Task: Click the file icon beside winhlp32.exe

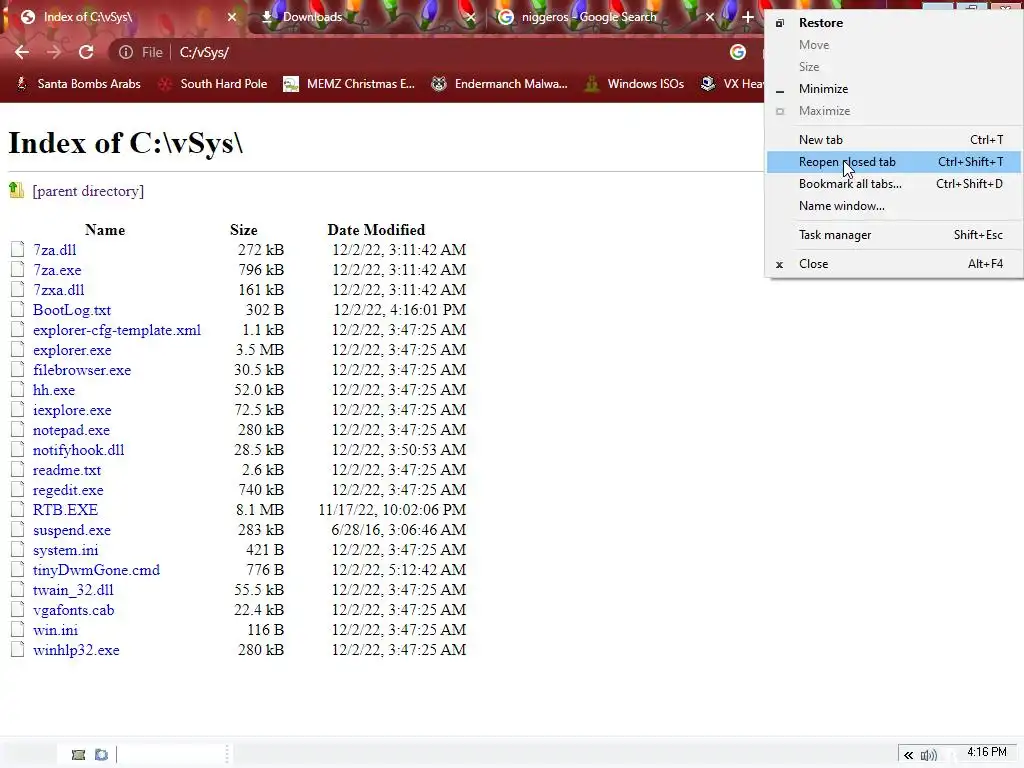Action: (x=18, y=649)
